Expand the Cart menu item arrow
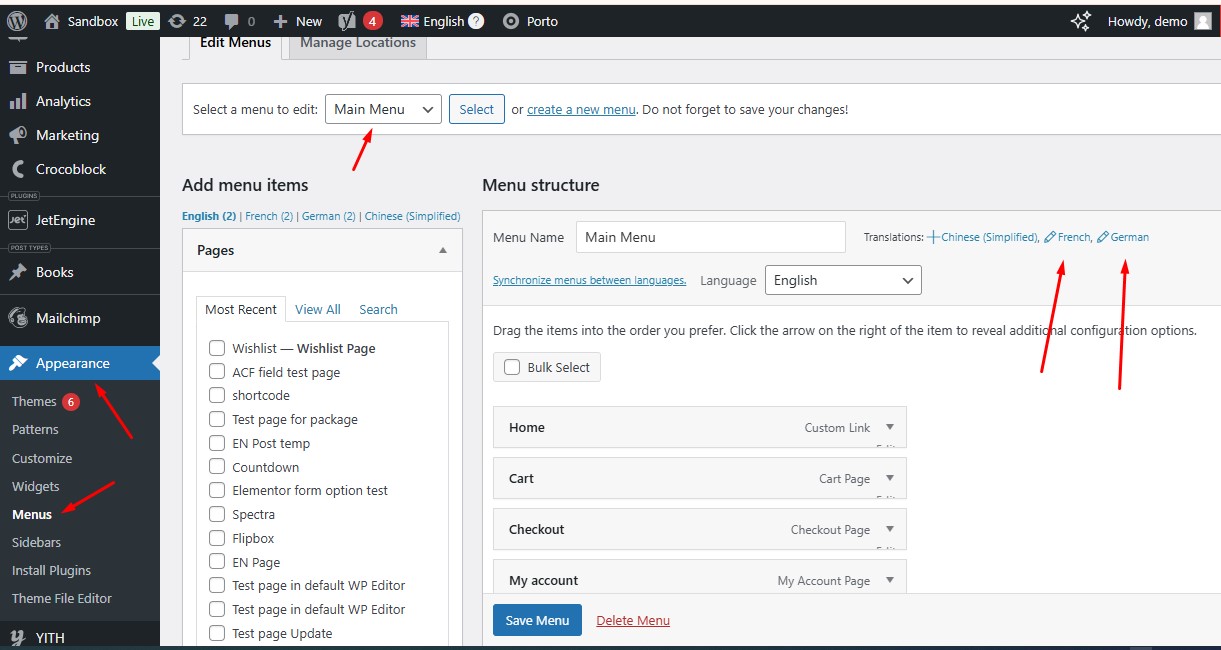 coord(889,478)
